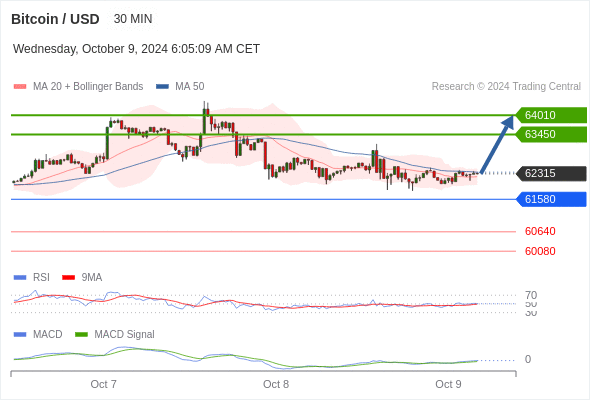Click the 30 MIN timeframe label

point(133,19)
